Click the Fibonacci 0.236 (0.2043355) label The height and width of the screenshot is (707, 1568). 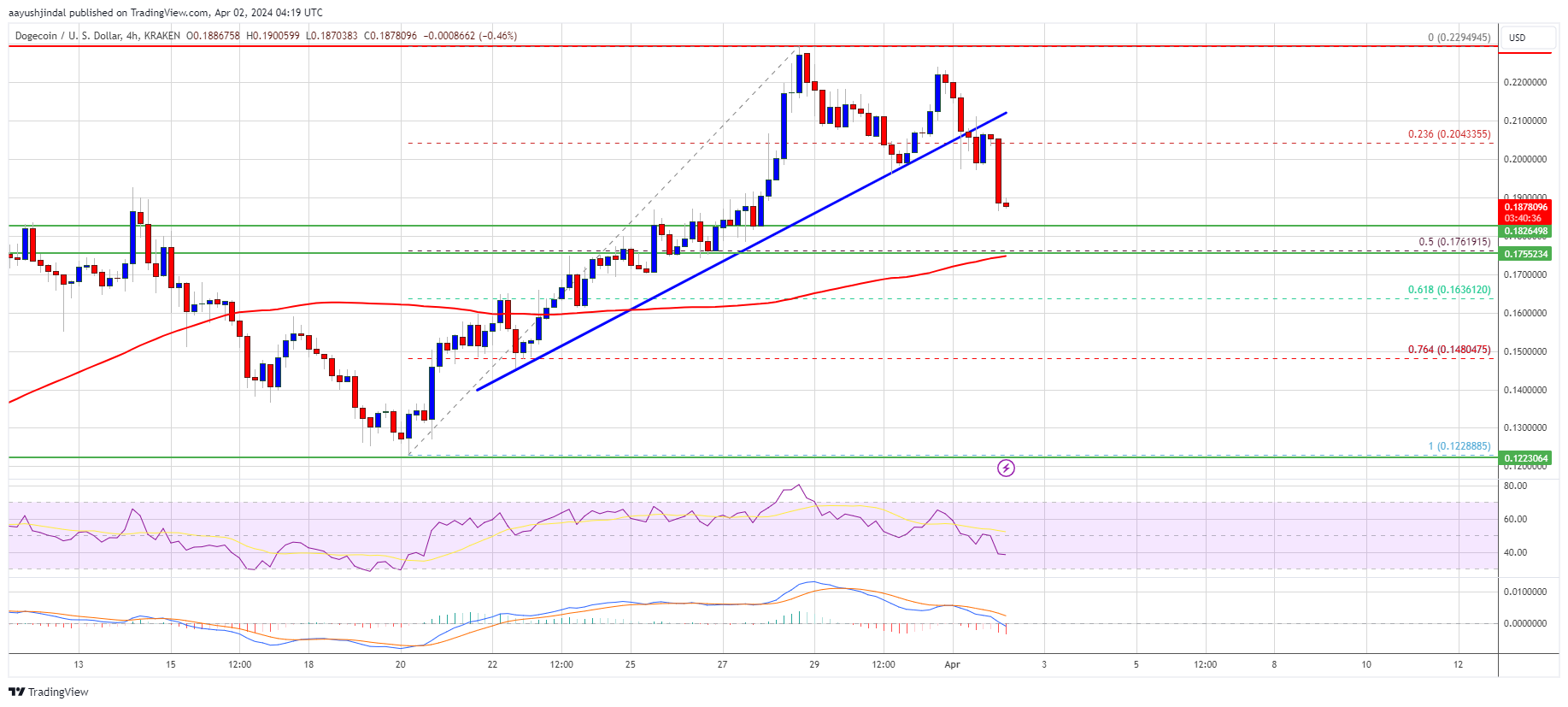1449,134
